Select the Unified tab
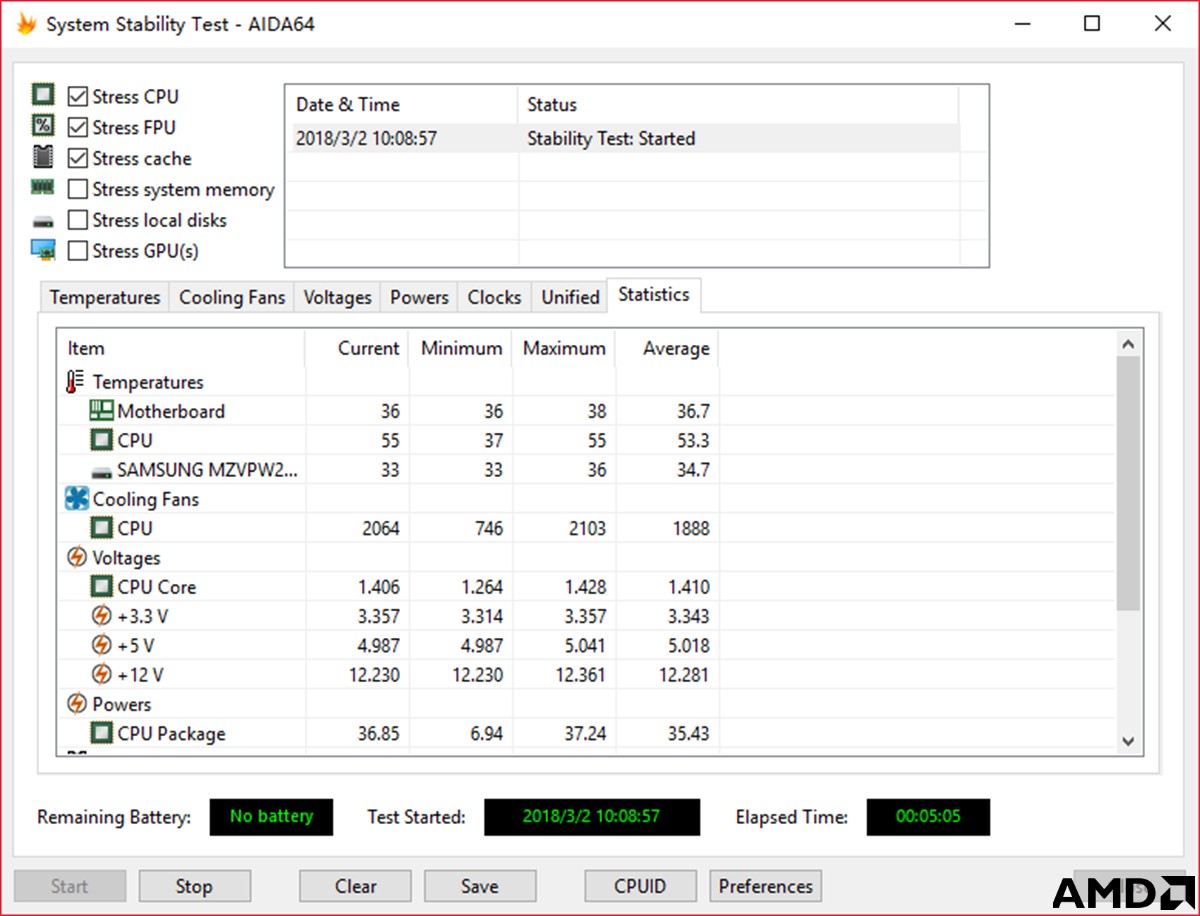 (x=570, y=298)
